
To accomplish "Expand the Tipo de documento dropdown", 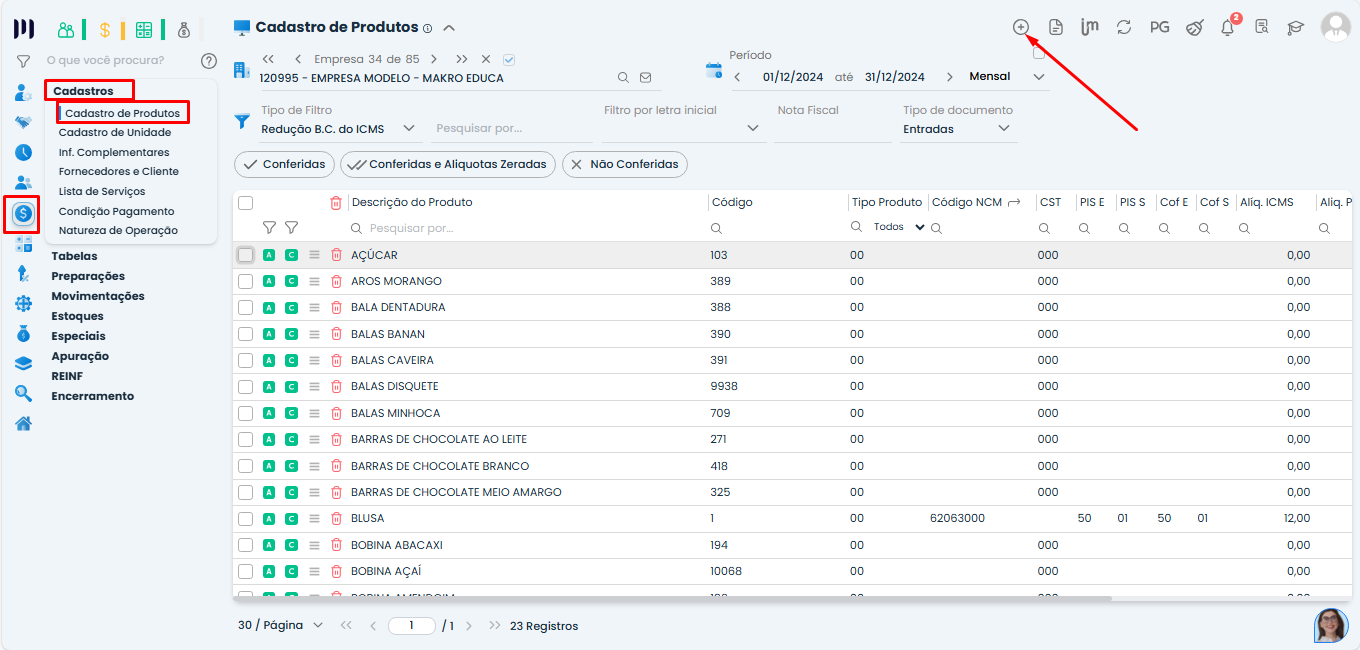I will tap(957, 129).
